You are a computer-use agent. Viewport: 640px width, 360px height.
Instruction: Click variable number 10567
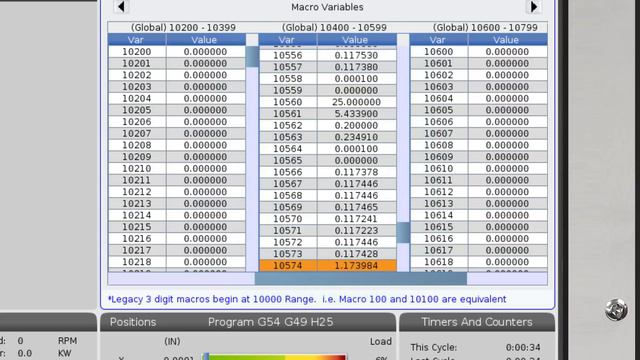[x=288, y=184]
